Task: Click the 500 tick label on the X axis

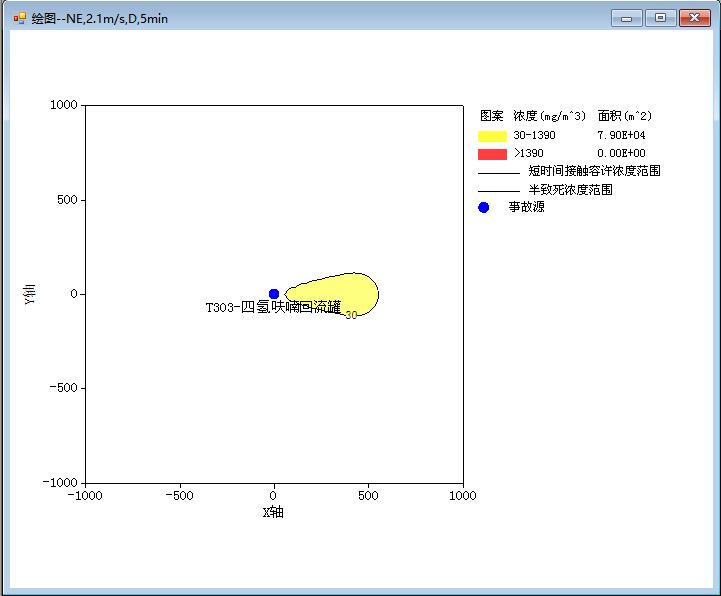Action: pyautogui.click(x=368, y=496)
